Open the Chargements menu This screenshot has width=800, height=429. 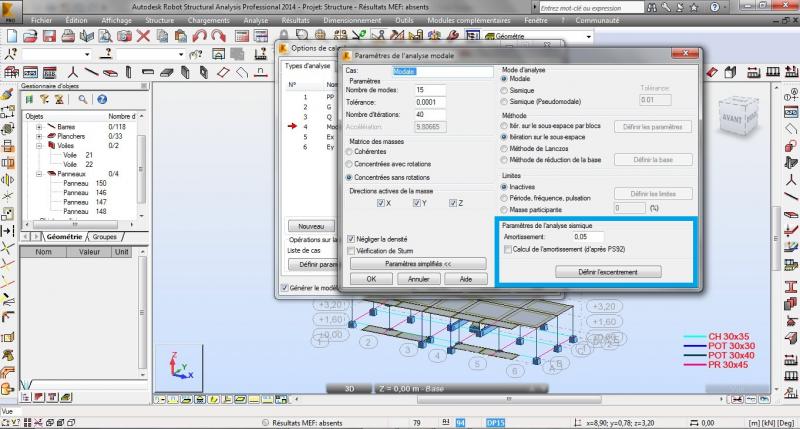208,20
